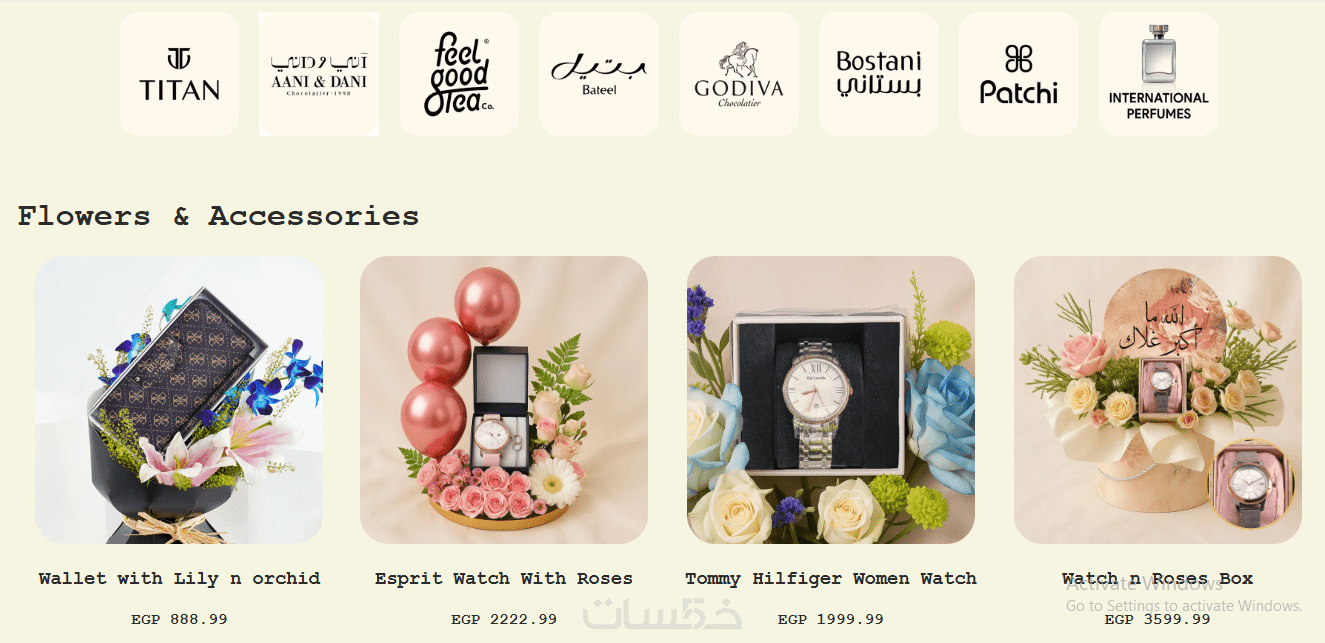1325x643 pixels.
Task: Open the Godiva Chocolatier brand tile
Action: pyautogui.click(x=739, y=74)
